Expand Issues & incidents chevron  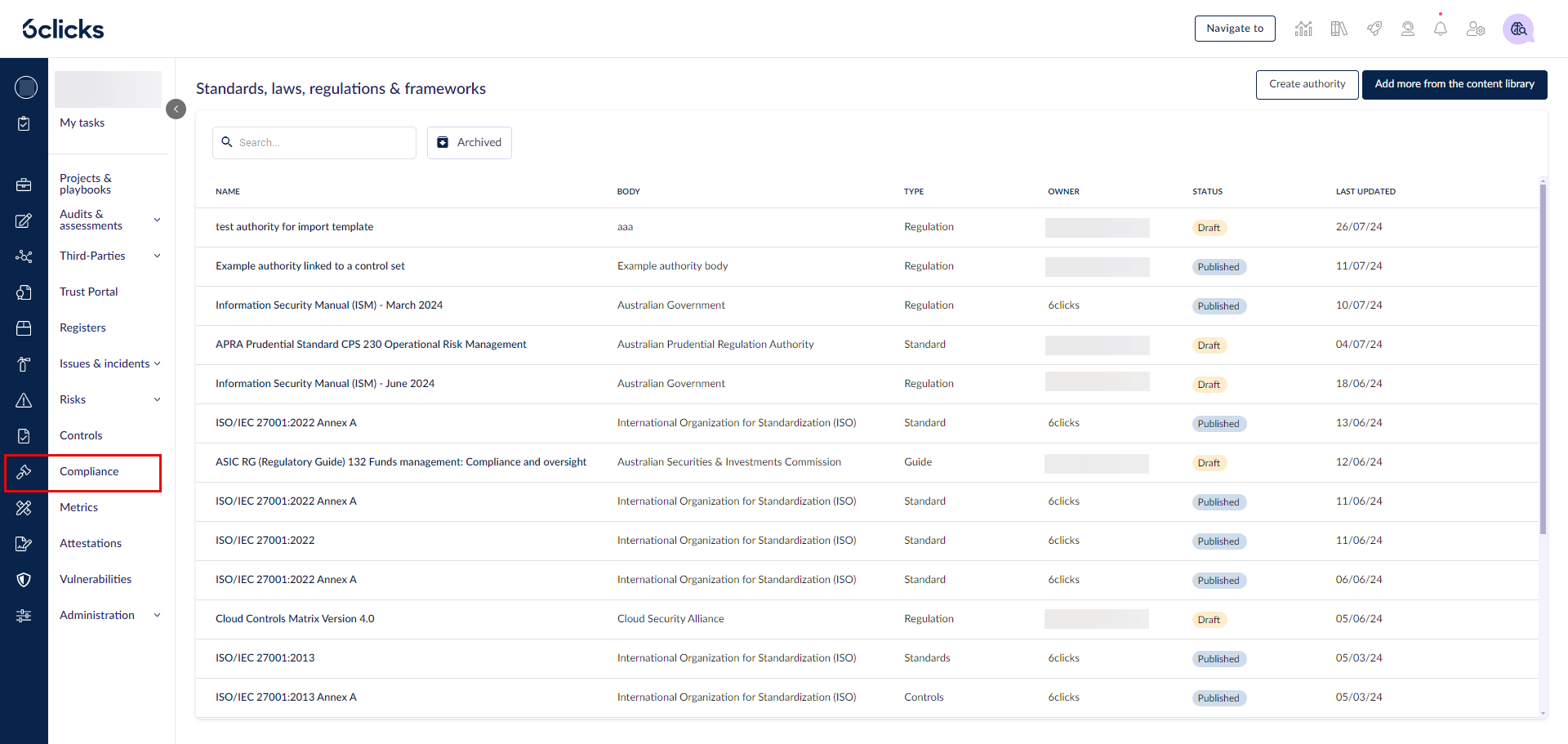157,363
